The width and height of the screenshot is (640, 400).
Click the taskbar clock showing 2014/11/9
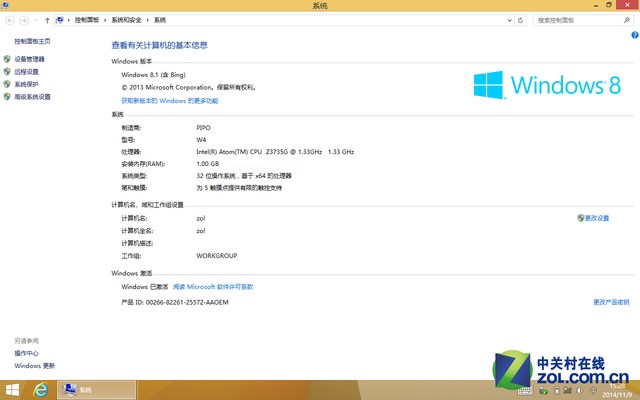[x=617, y=391]
